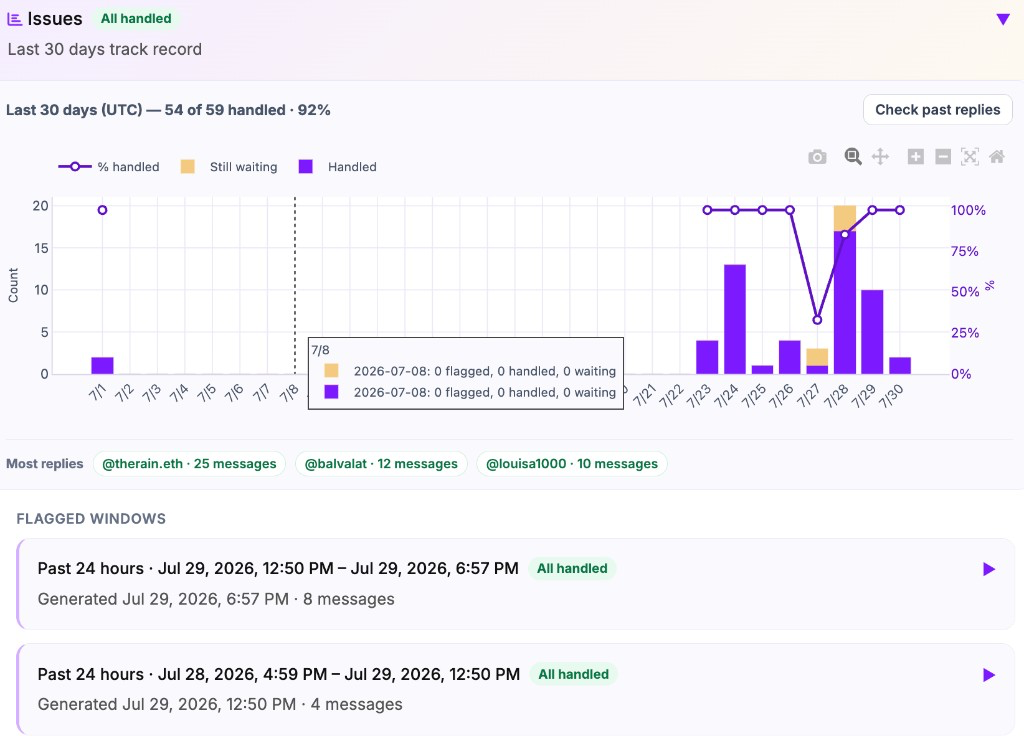Click the Zoom in plus icon
Image resolution: width=1024 pixels, height=746 pixels.
click(916, 157)
